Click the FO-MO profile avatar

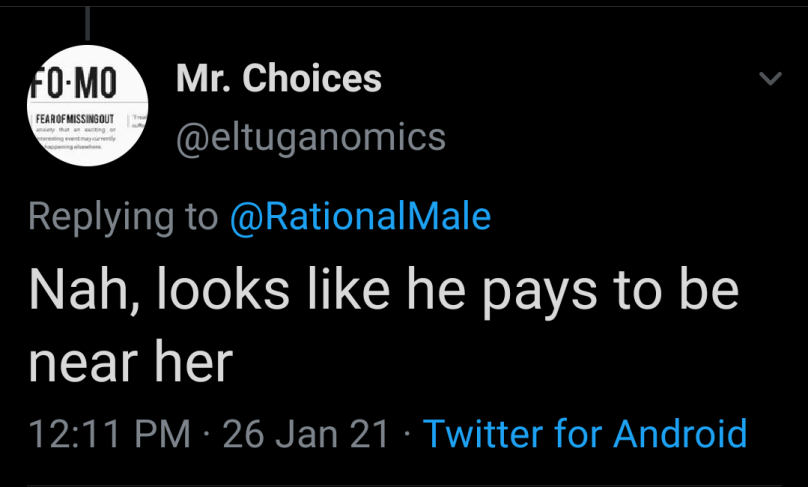(88, 105)
